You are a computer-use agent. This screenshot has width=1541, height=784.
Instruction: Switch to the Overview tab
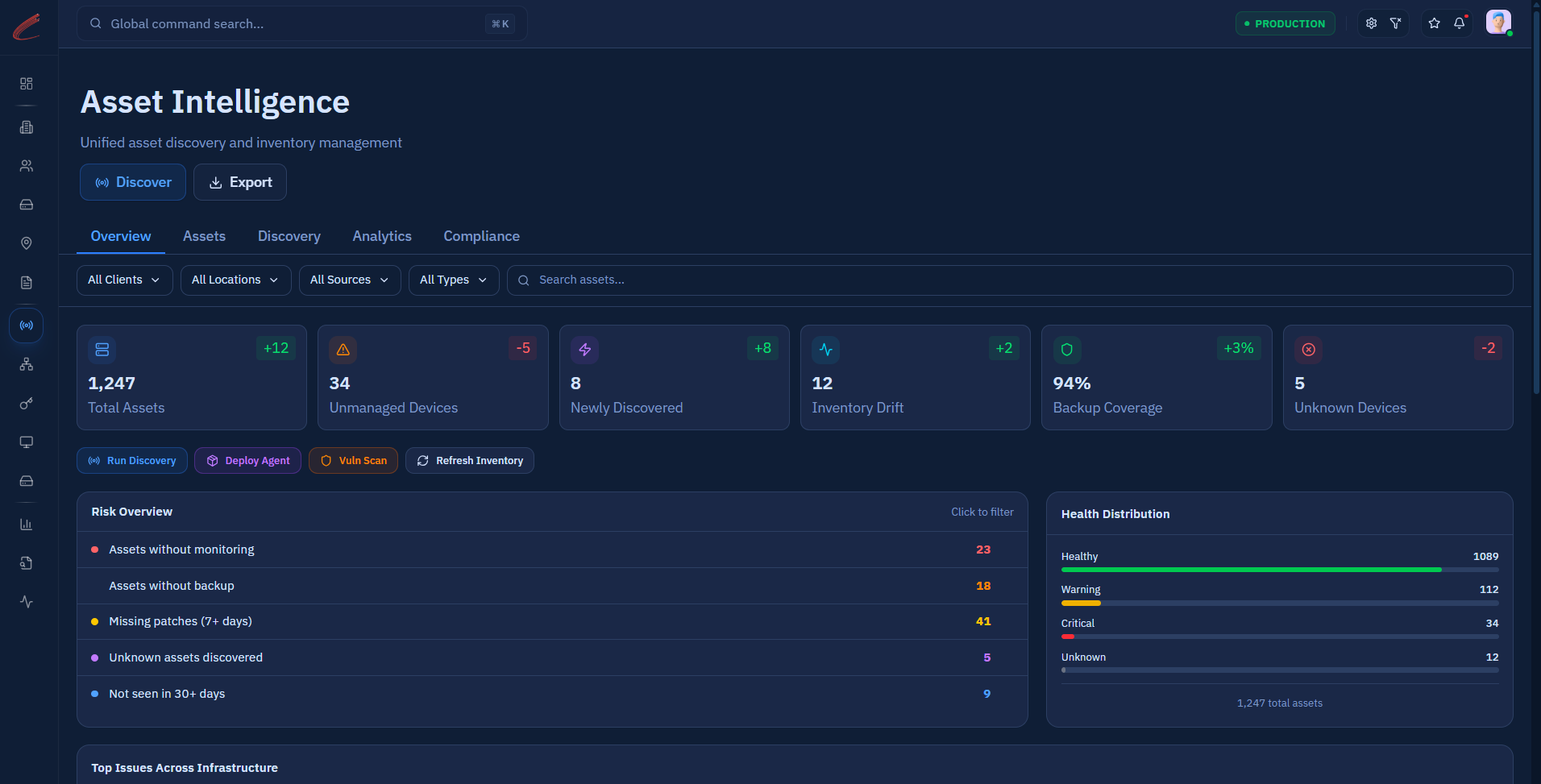[x=121, y=236]
